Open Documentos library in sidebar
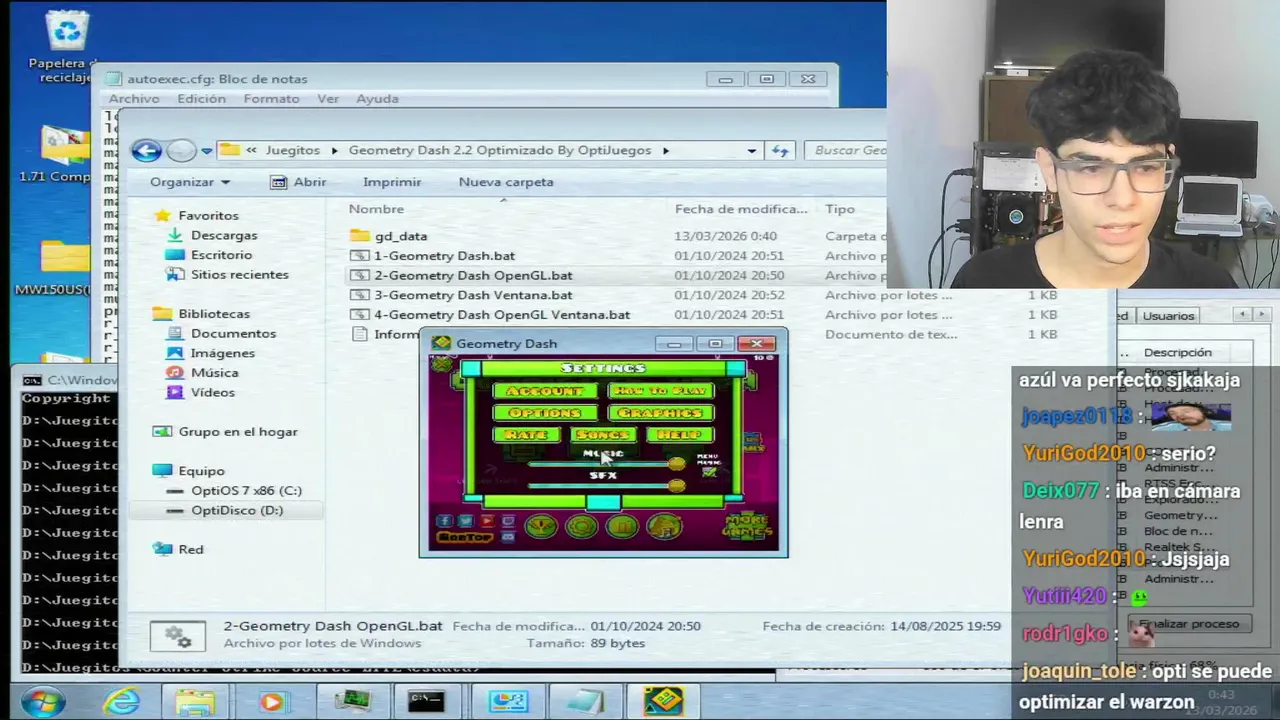The image size is (1280, 720). 233,333
